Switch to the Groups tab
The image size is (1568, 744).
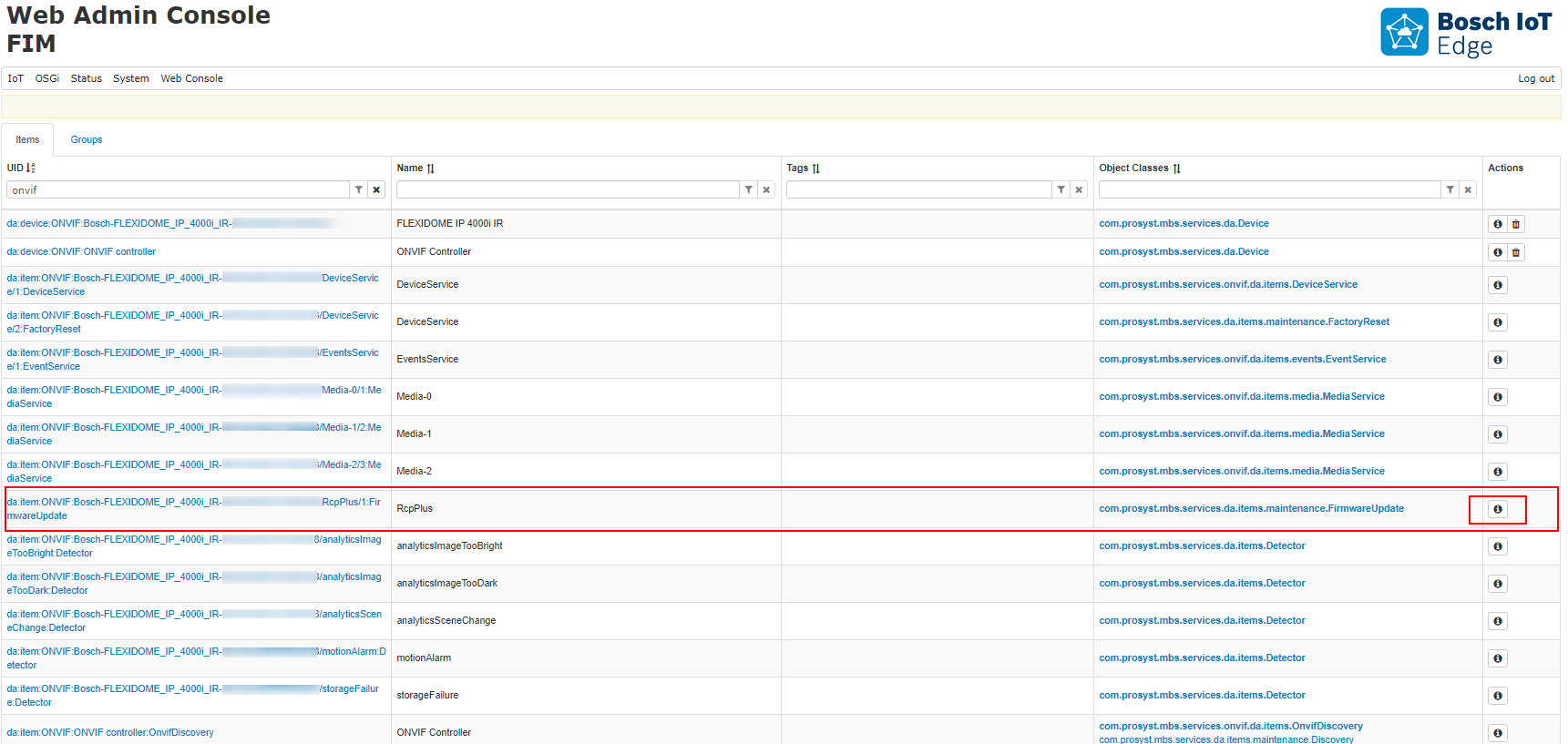pyautogui.click(x=87, y=140)
